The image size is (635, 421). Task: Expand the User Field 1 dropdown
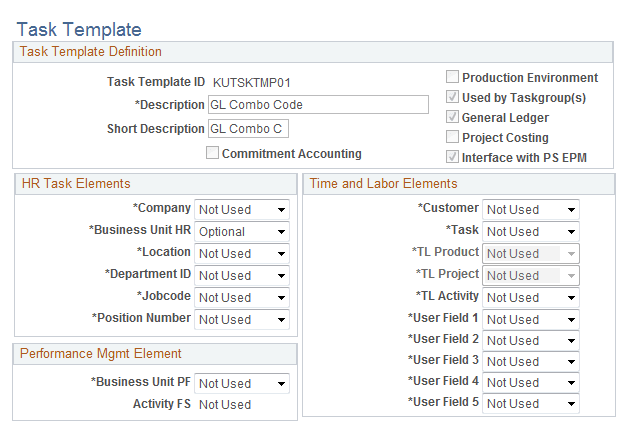530,320
